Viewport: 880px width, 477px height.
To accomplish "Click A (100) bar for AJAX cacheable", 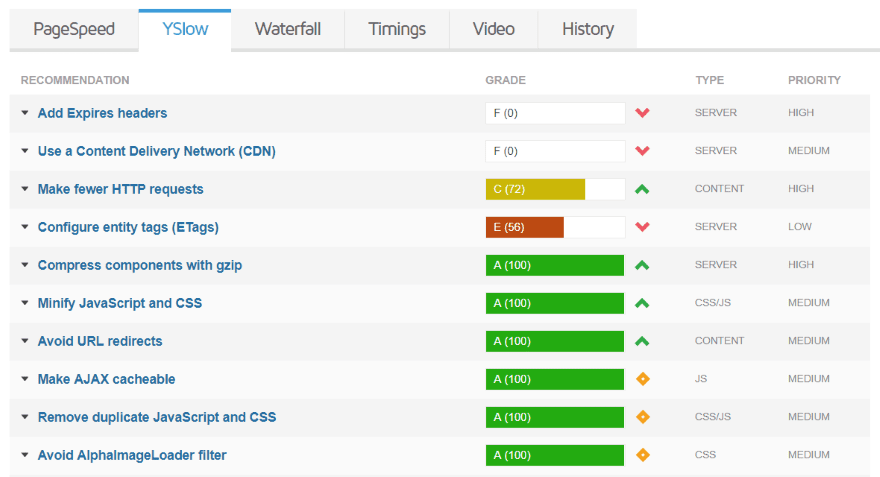I will (555, 379).
